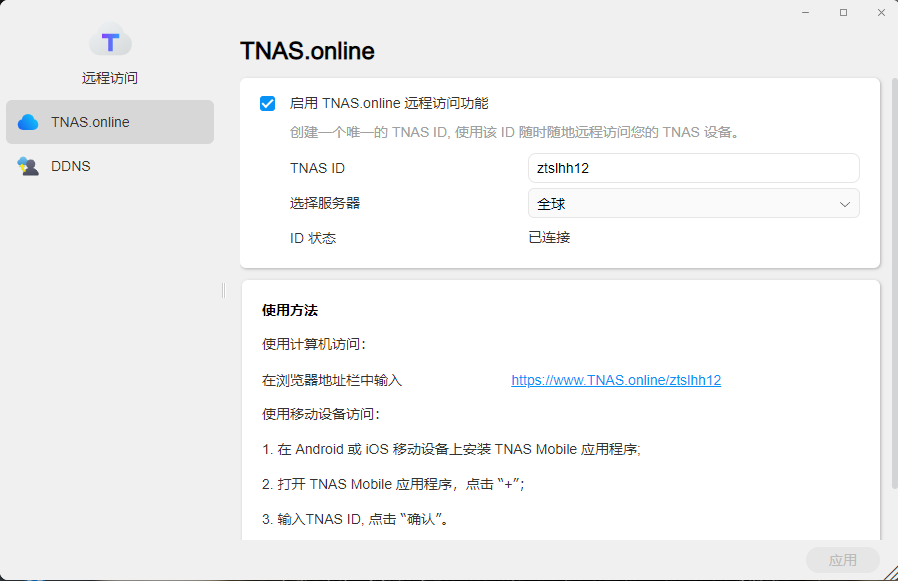
Task: Click the TNAS ID field label
Action: tap(317, 168)
